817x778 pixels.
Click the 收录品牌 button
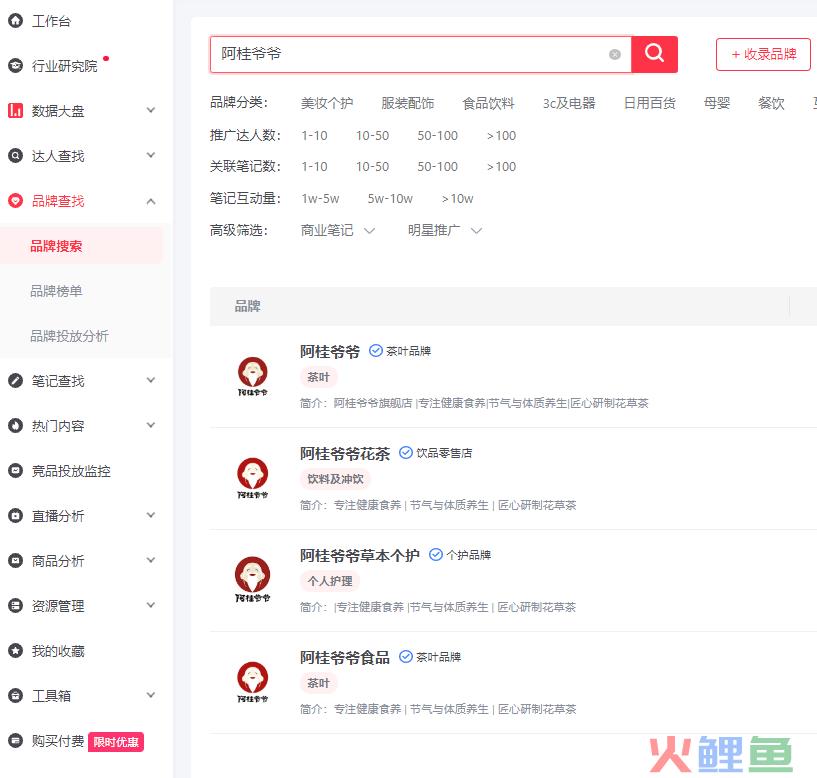[x=763, y=54]
